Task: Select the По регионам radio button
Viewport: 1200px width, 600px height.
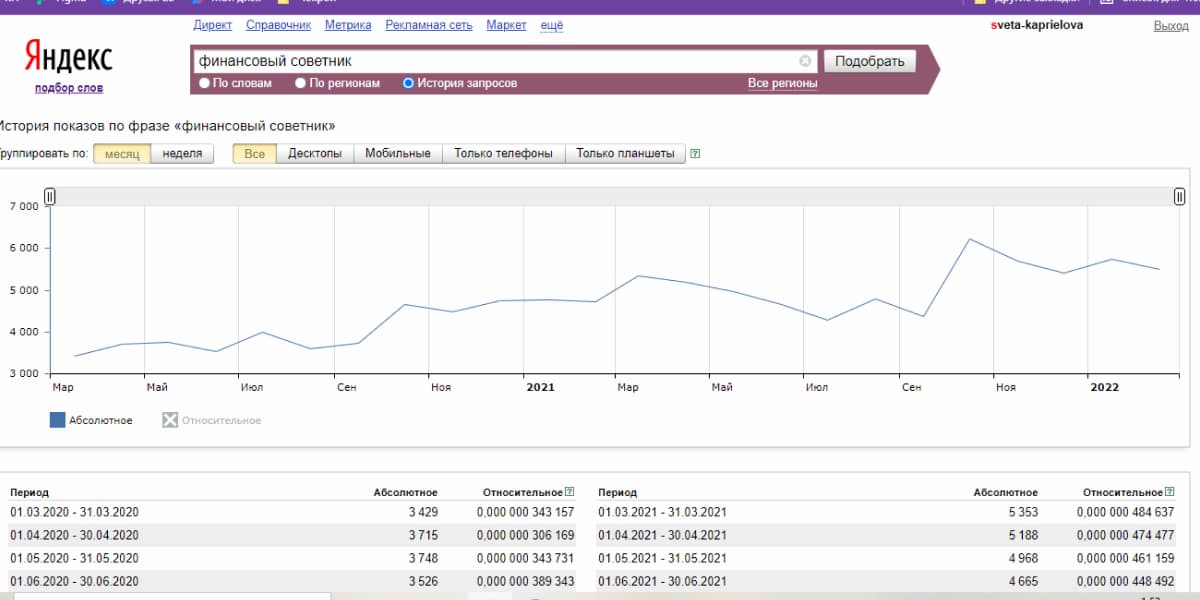Action: pyautogui.click(x=300, y=84)
